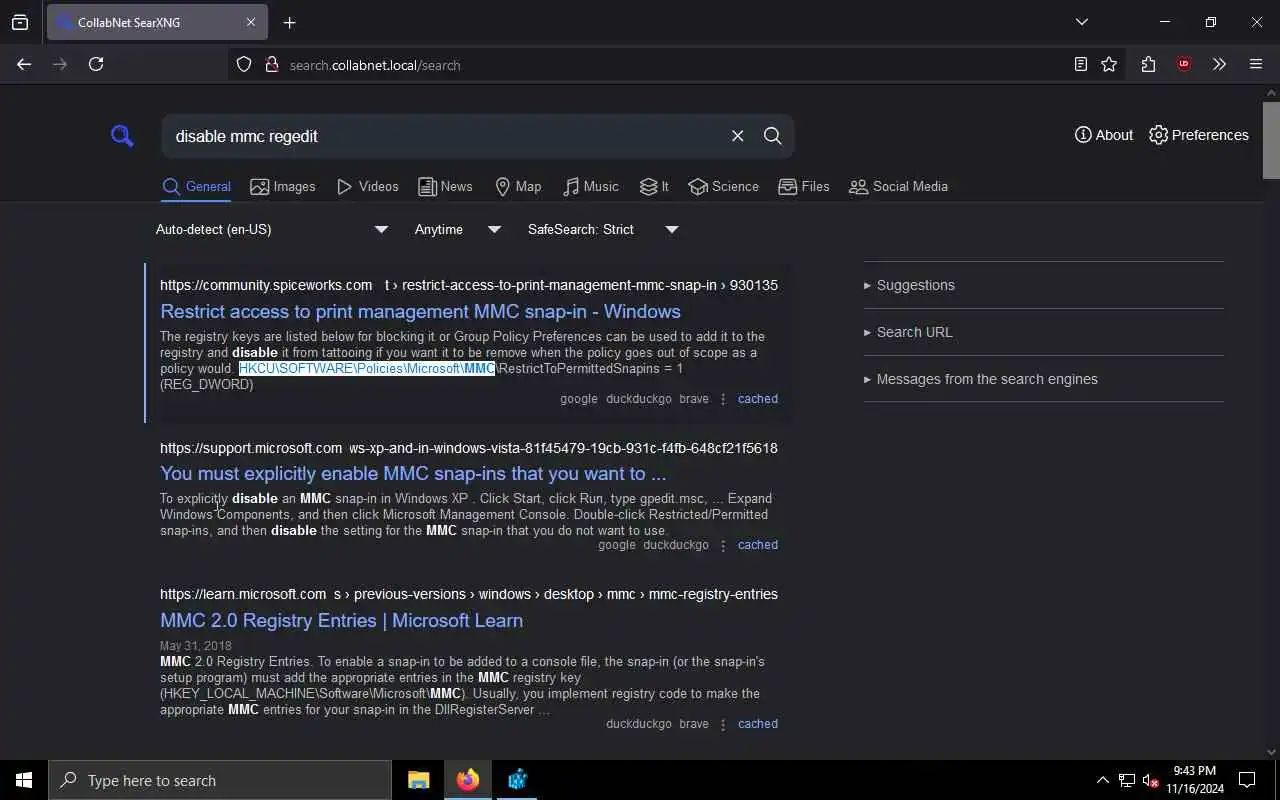Open Preferences settings
This screenshot has height=800, width=1280.
pos(1199,135)
